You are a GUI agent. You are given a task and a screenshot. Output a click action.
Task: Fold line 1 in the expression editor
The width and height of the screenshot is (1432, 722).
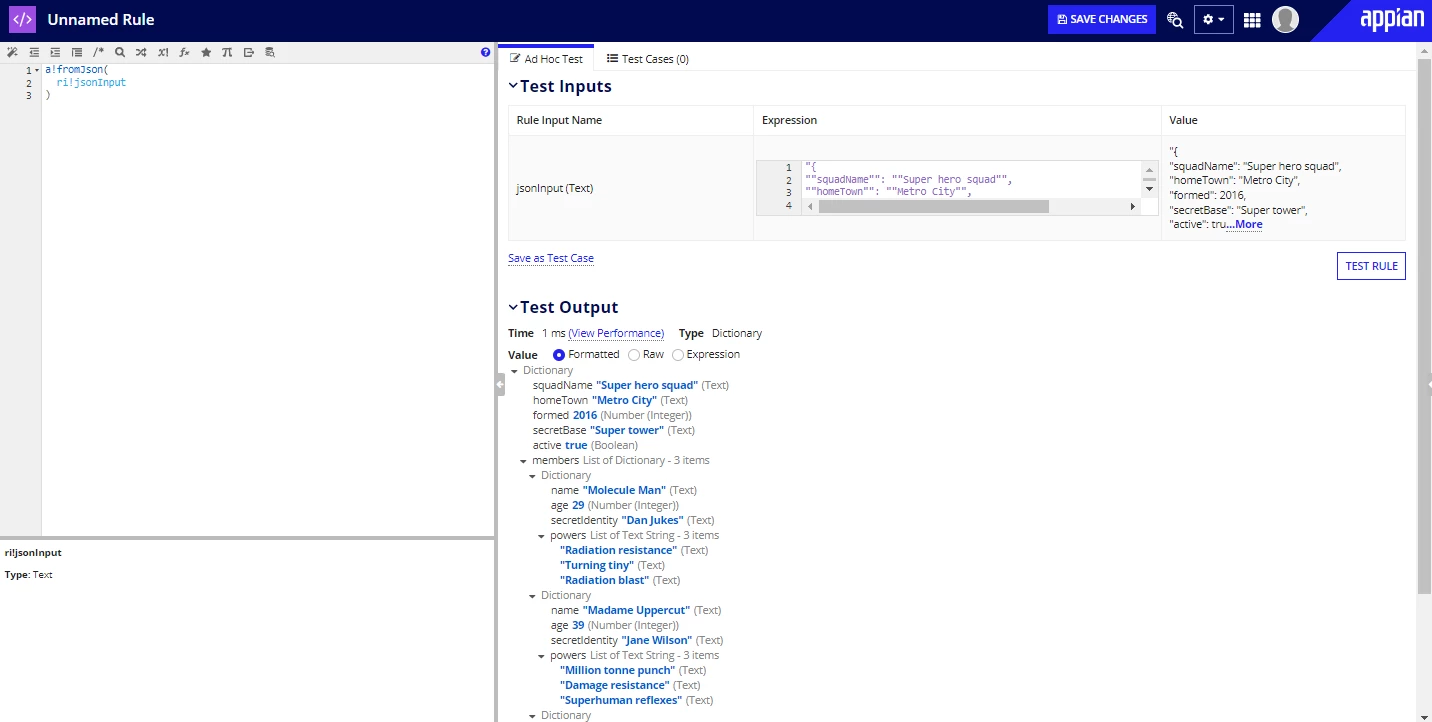pos(37,70)
